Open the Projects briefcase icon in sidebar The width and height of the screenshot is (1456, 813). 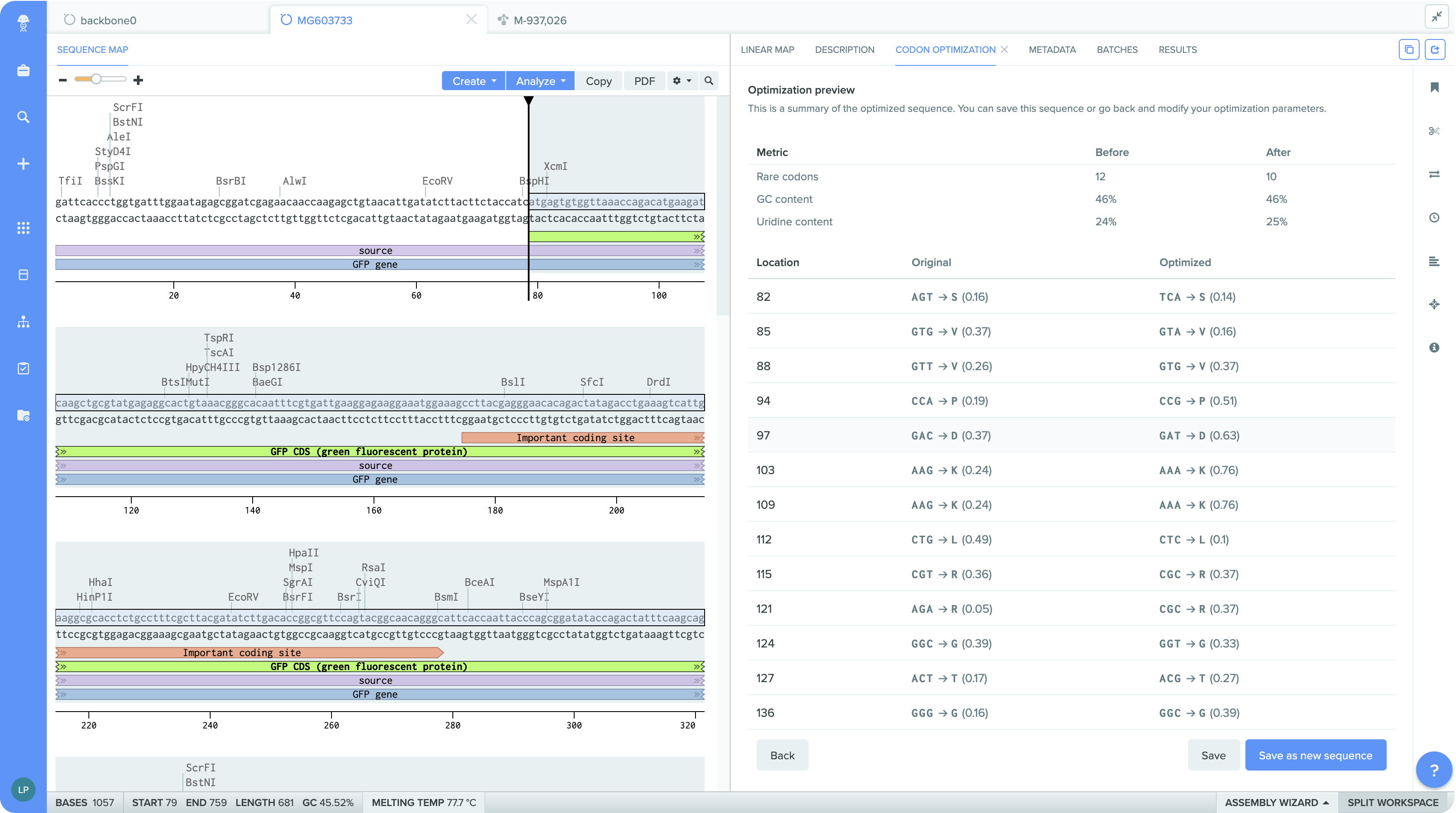23,70
